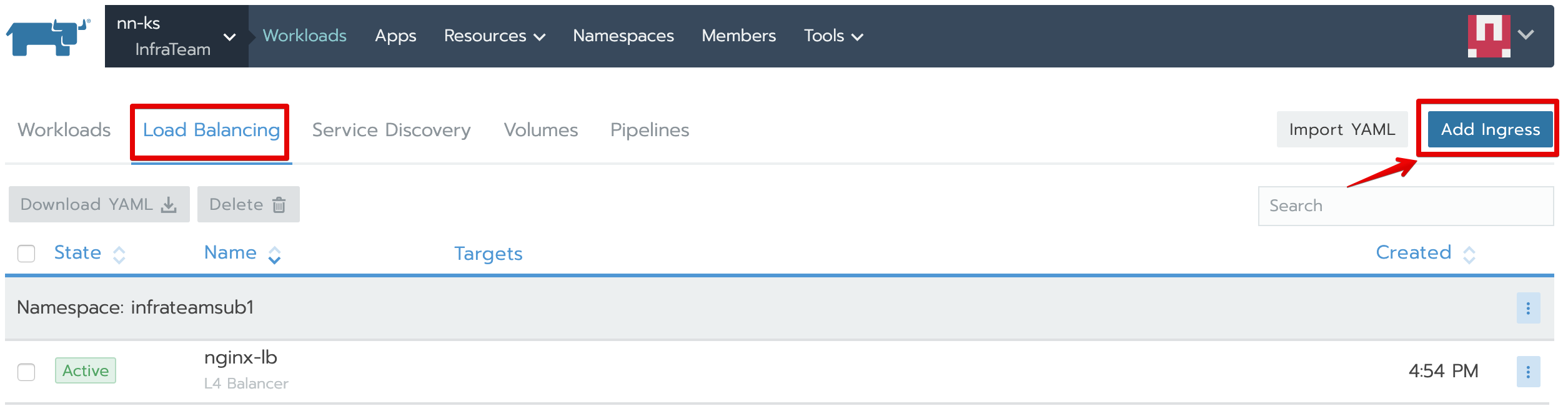This screenshot has height=416, width=1568.
Task: Expand the Resources dropdown menu
Action: (494, 36)
